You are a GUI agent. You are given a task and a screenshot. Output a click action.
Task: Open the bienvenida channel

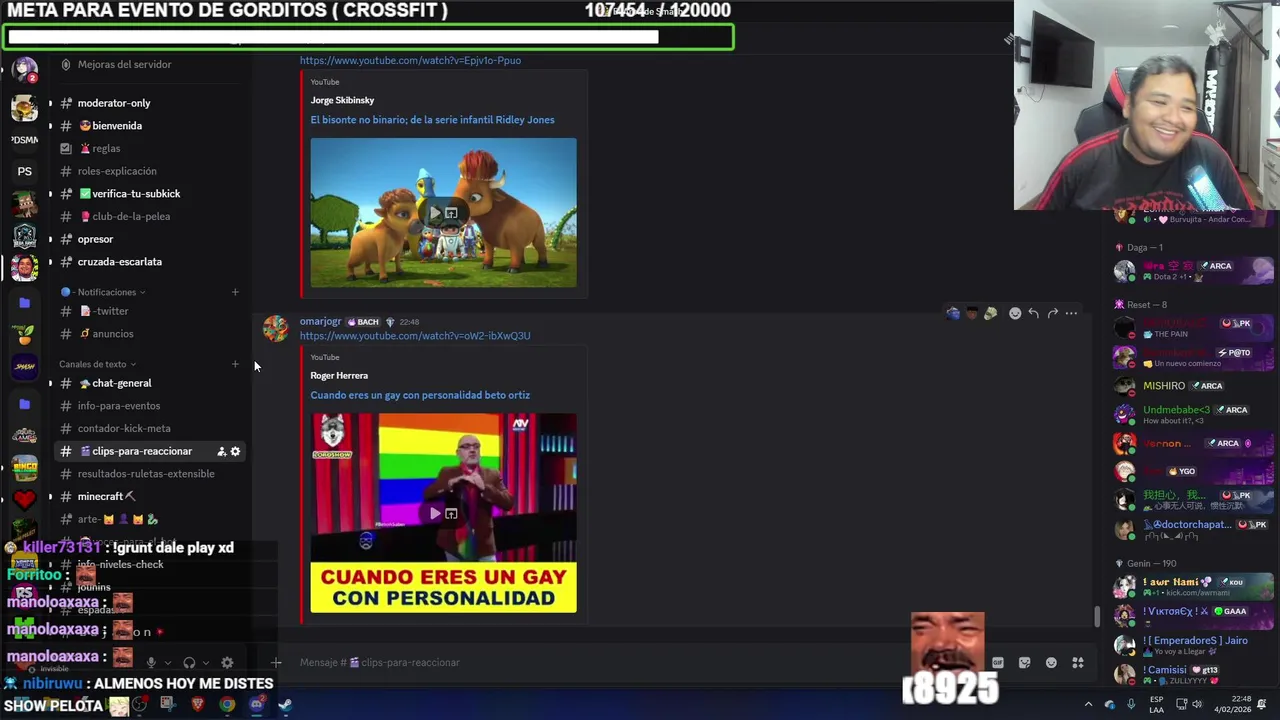(x=117, y=126)
